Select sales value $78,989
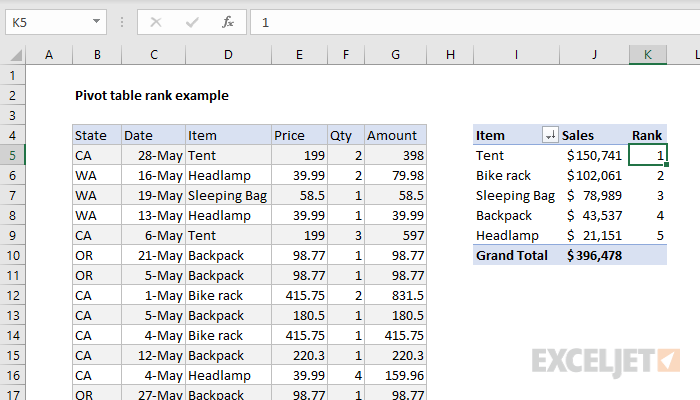 [594, 196]
